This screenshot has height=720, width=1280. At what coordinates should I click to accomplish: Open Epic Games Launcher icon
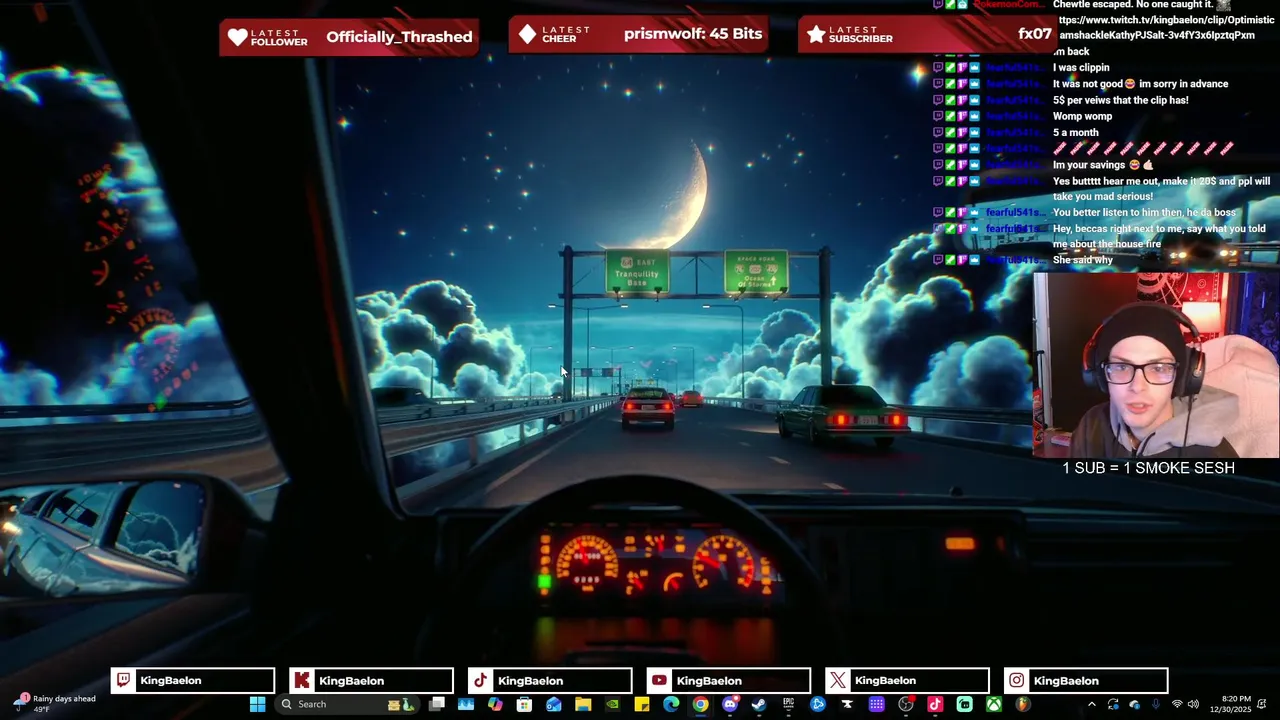pos(788,704)
